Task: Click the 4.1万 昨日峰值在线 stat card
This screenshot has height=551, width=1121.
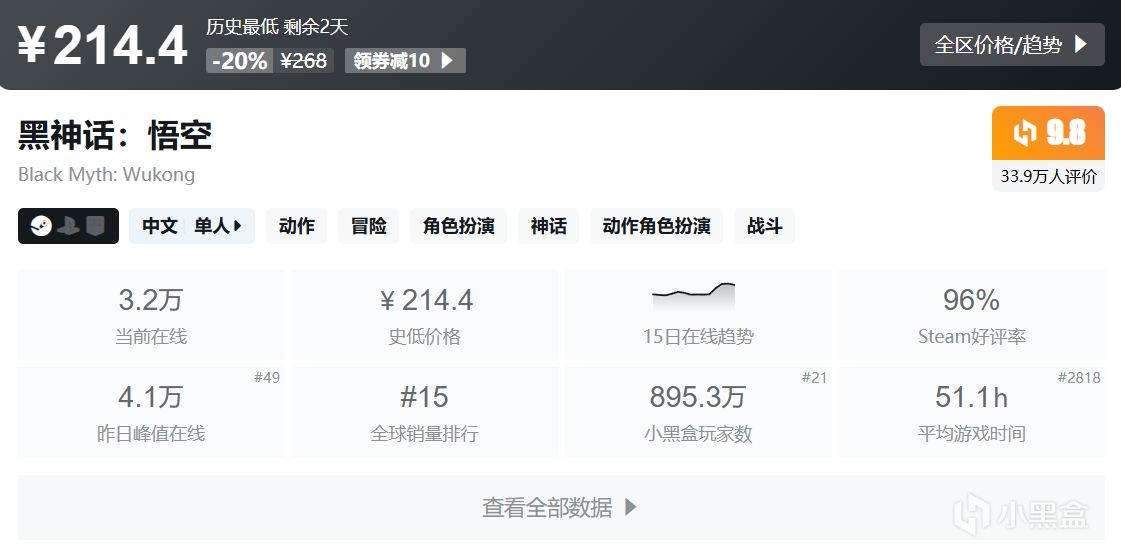Action: point(151,412)
